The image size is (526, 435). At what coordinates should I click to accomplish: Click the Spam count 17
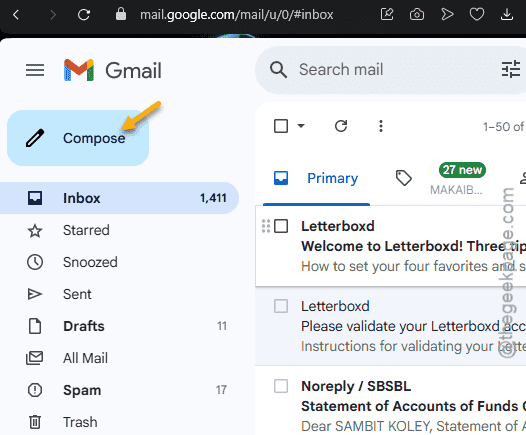point(221,390)
